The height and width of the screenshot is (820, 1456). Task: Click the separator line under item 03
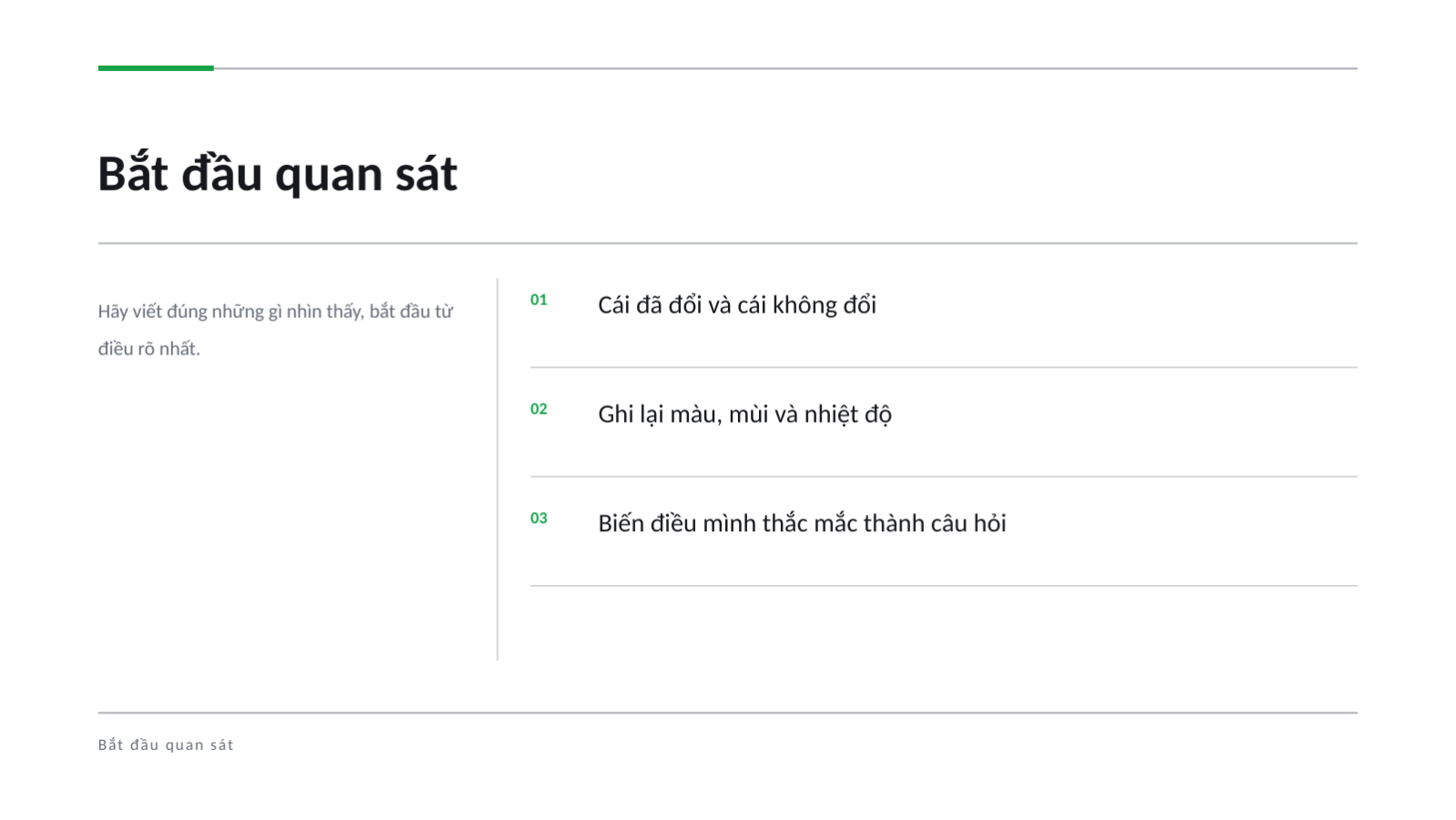pyautogui.click(x=944, y=586)
